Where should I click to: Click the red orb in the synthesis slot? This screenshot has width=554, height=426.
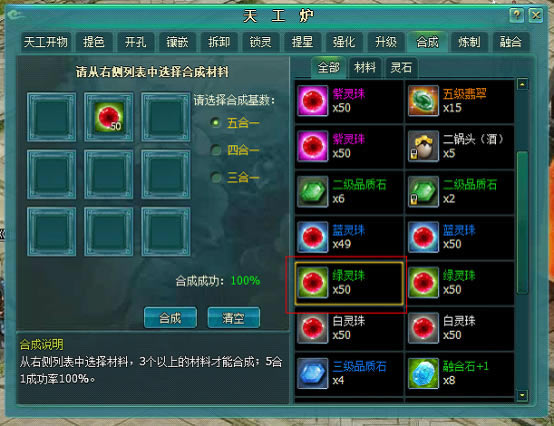pos(109,117)
